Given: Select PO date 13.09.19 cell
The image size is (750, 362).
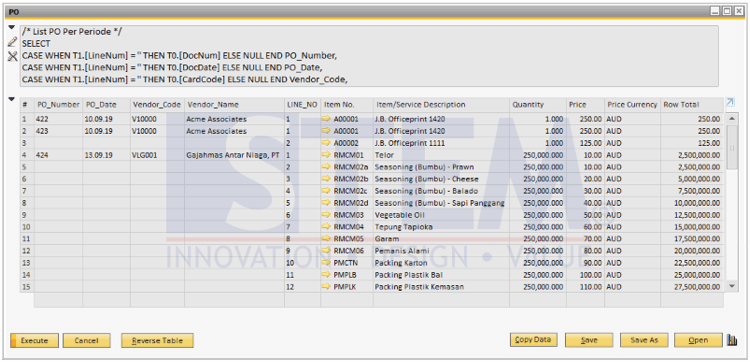Looking at the screenshot, I should pyautogui.click(x=106, y=155).
